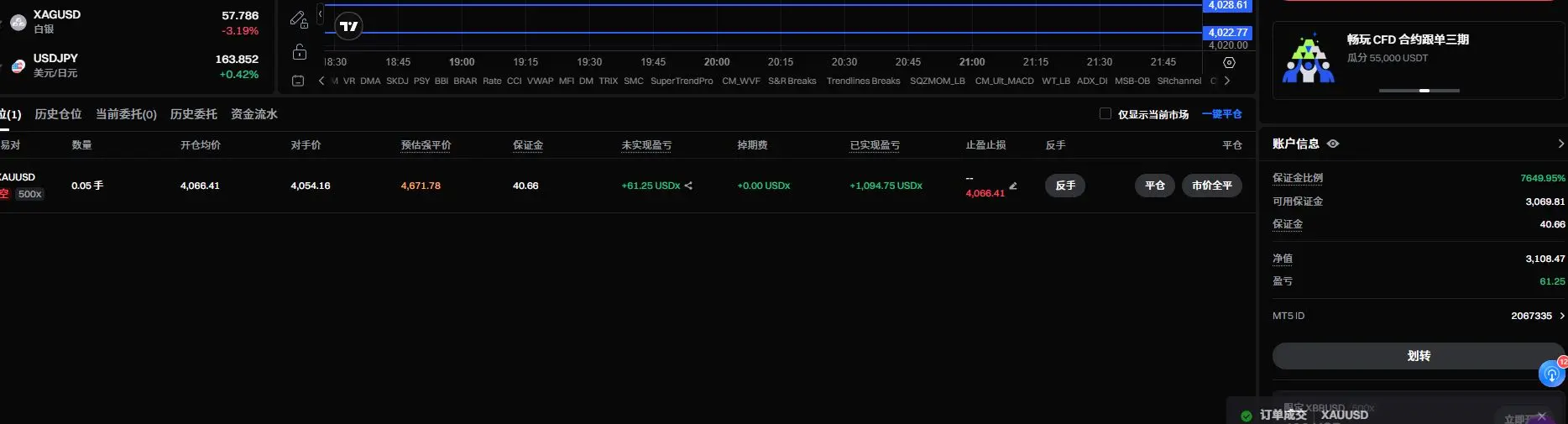Select the MFI indicator

(x=567, y=81)
